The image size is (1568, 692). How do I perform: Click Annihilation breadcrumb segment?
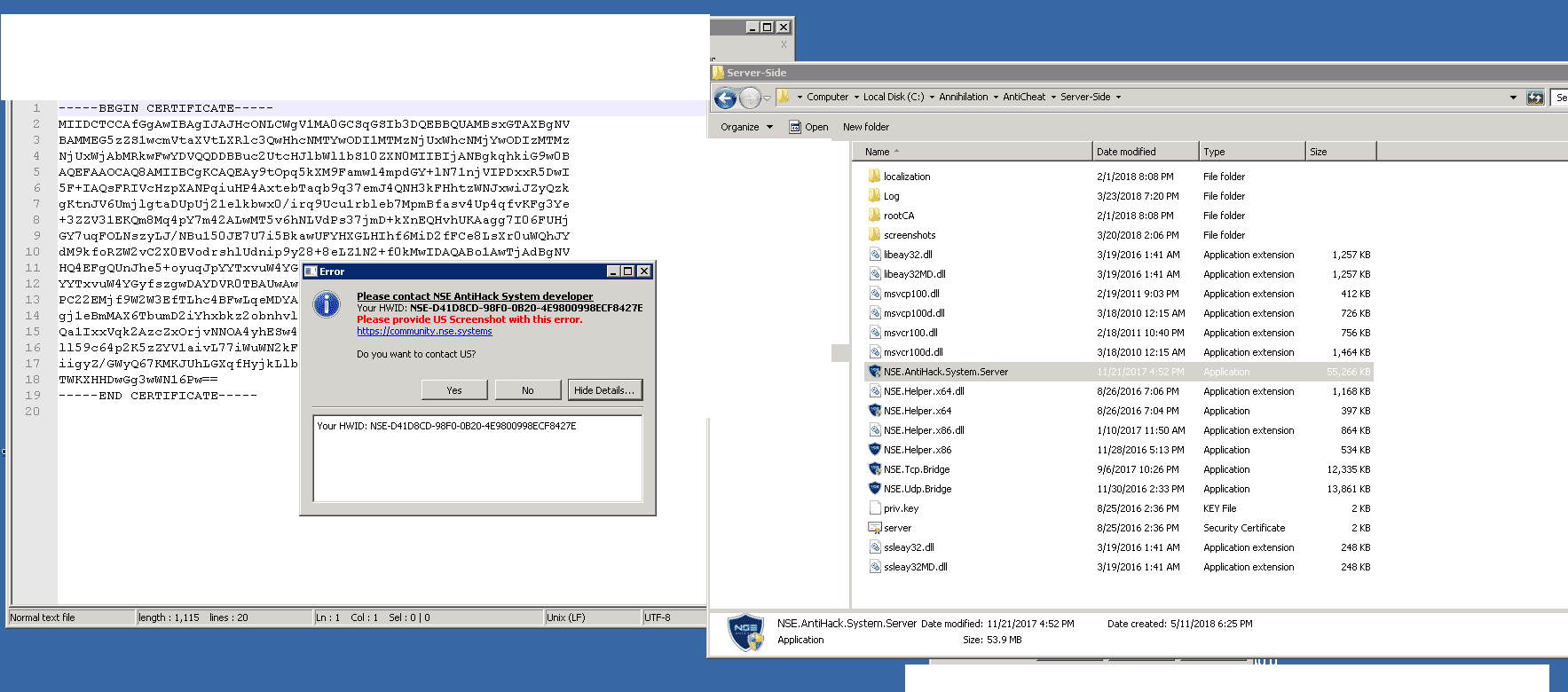(963, 97)
